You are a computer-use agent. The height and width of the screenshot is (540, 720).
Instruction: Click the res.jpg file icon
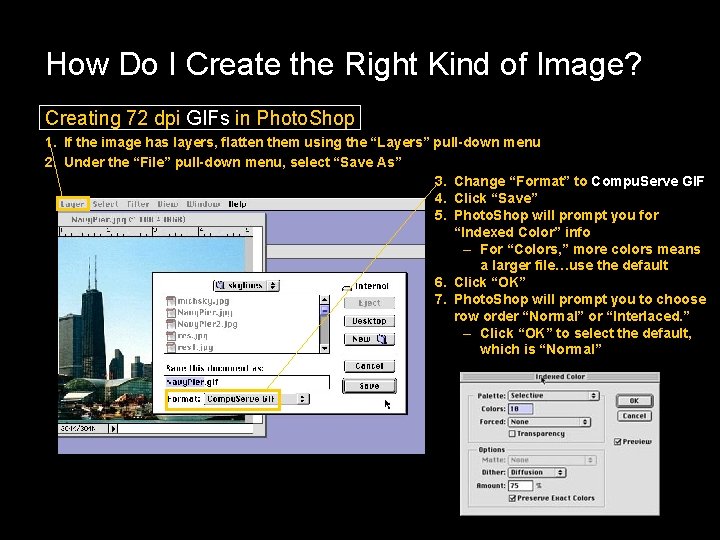click(171, 336)
